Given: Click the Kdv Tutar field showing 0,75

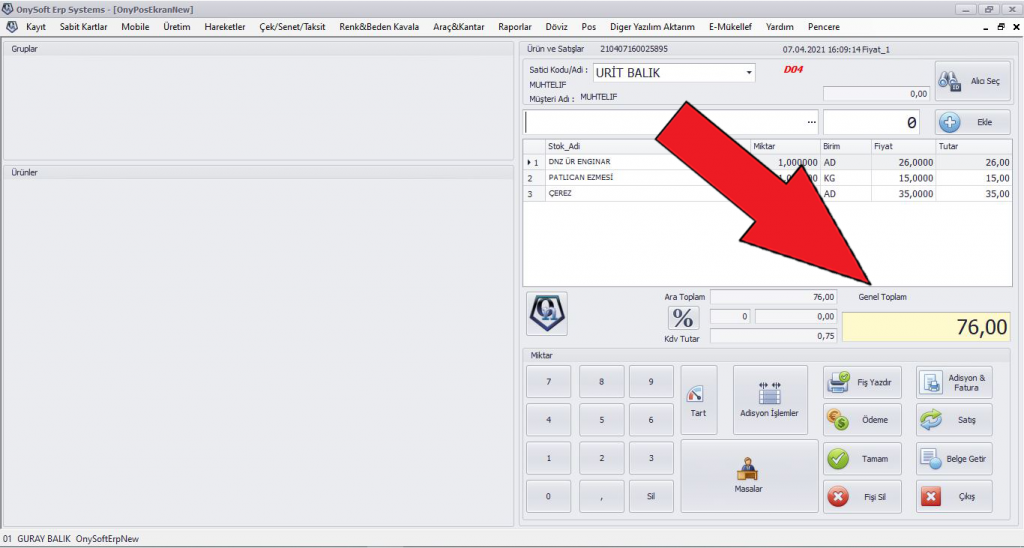Looking at the screenshot, I should 773,336.
